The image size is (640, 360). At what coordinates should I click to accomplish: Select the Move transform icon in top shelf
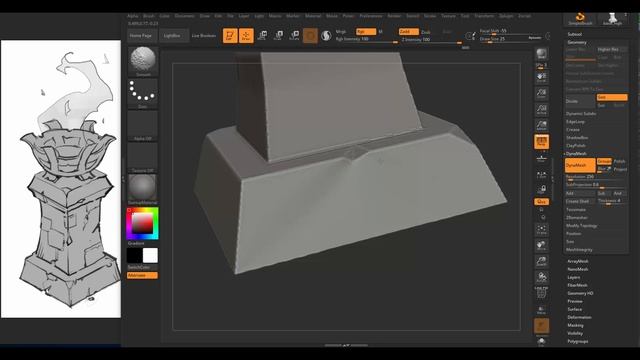click(x=262, y=36)
